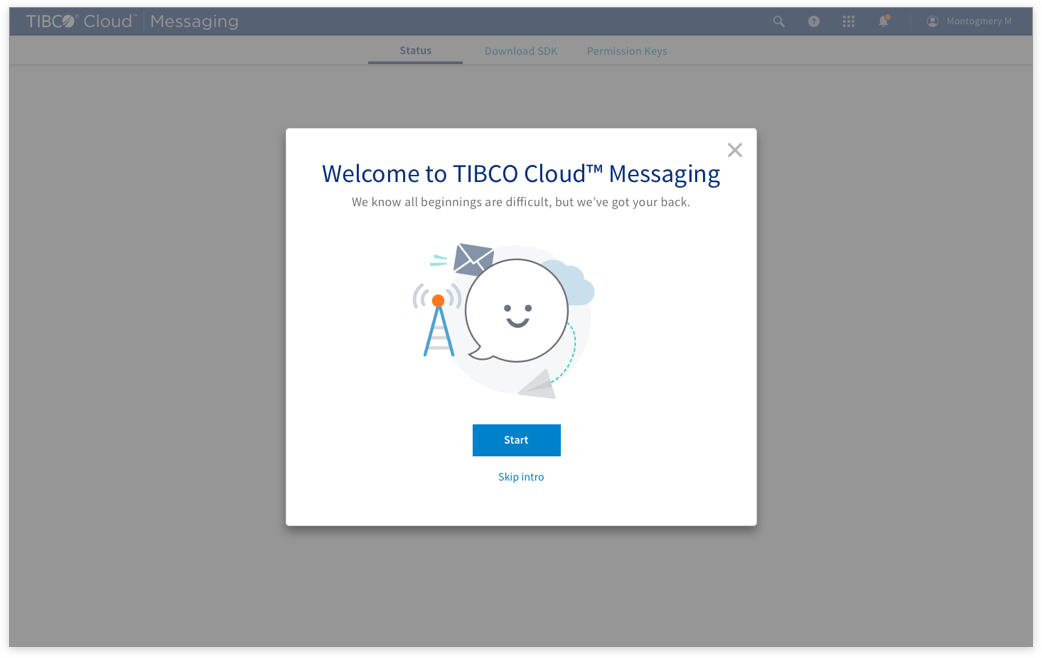Open the notifications bell icon
The width and height of the screenshot is (1042, 658).
(884, 21)
